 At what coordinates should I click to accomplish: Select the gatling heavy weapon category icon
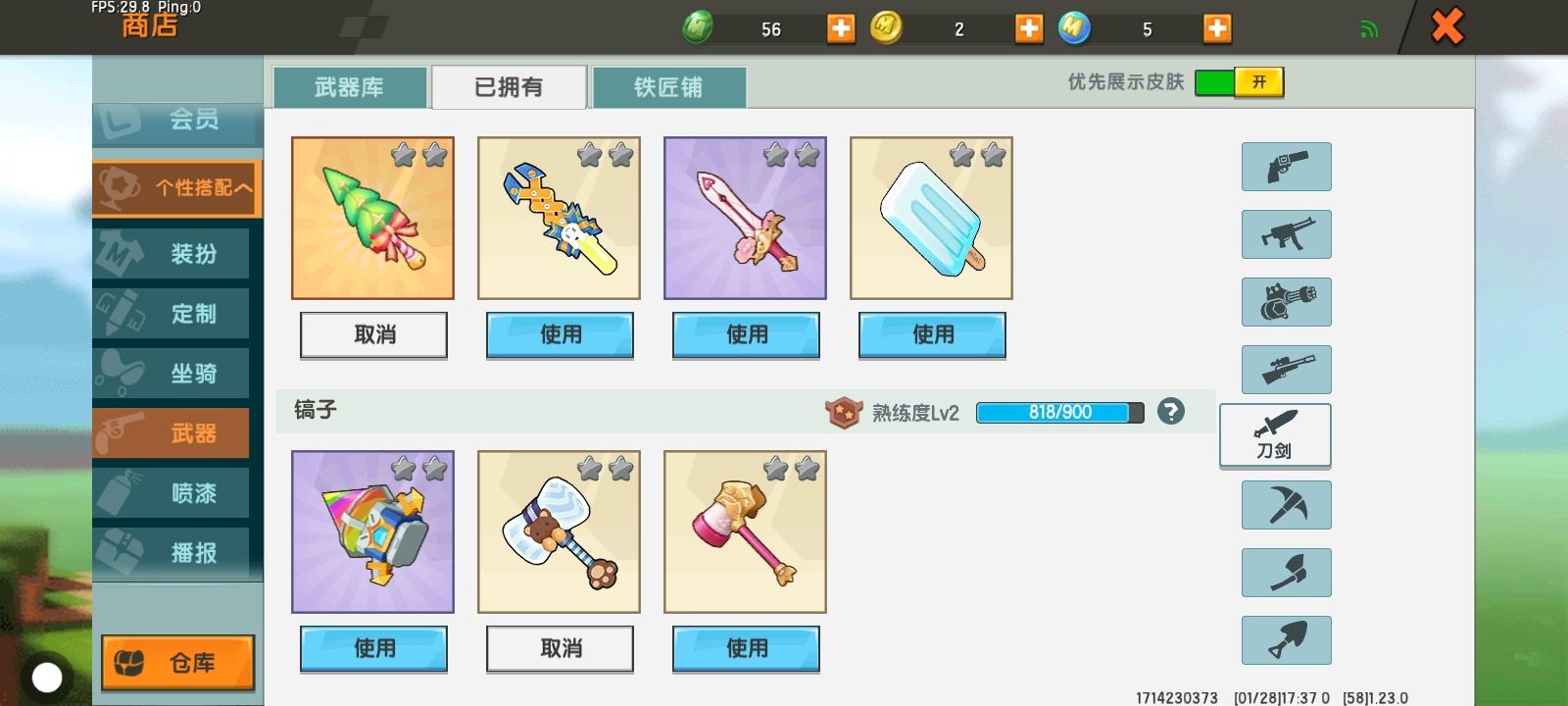pos(1286,302)
